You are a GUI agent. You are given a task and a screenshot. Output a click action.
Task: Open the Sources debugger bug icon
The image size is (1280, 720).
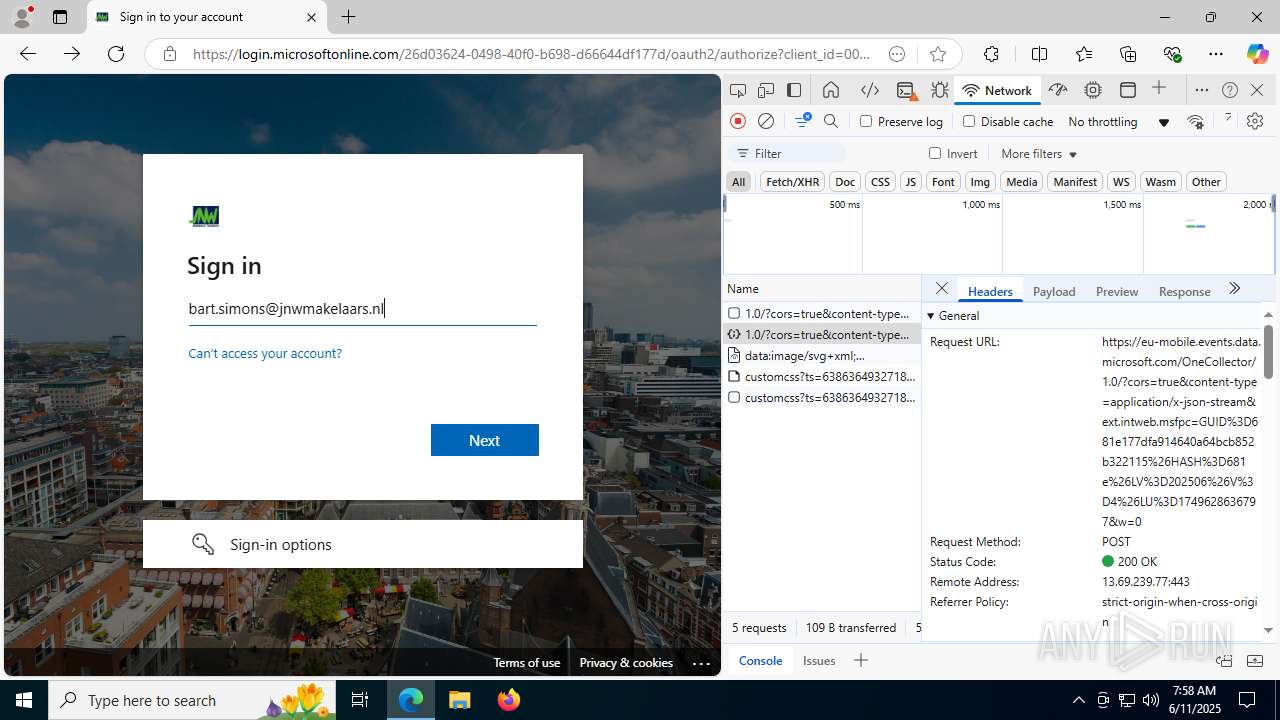pos(940,90)
